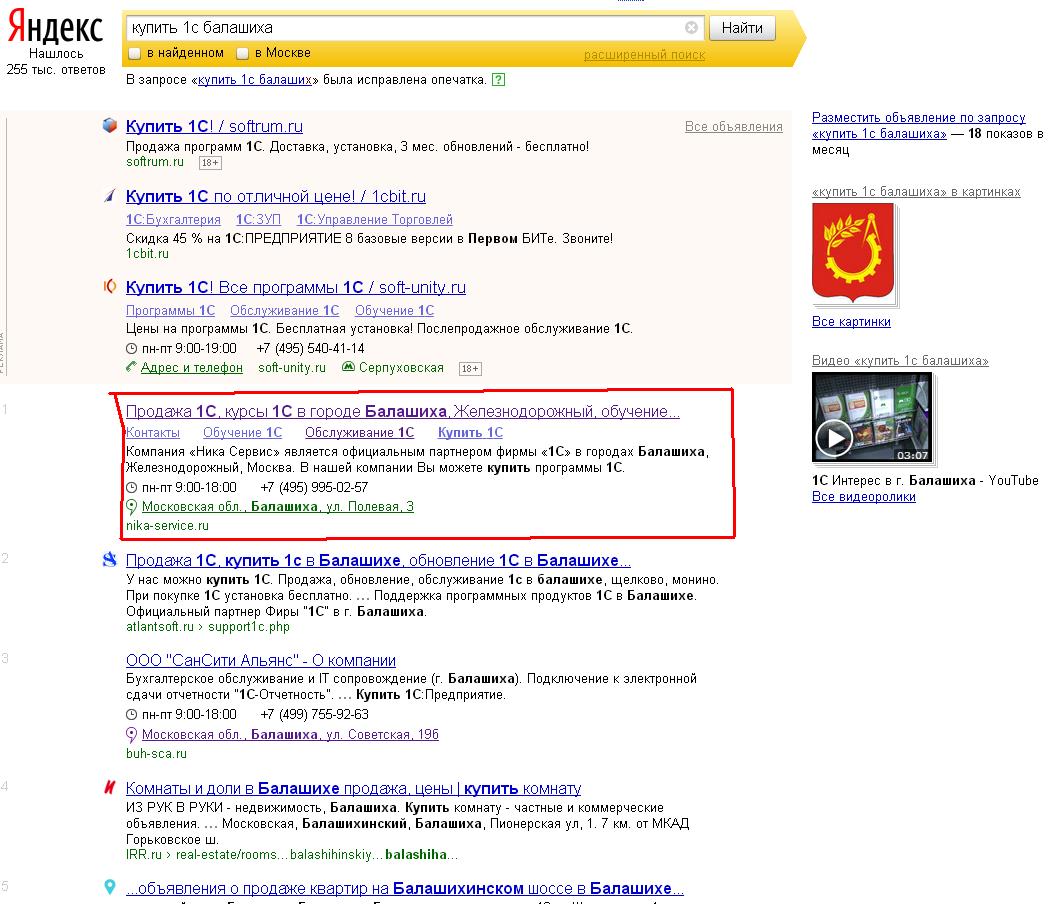This screenshot has height=904, width=1061.
Task: Click the Серпуховская metro icon
Action: click(348, 367)
